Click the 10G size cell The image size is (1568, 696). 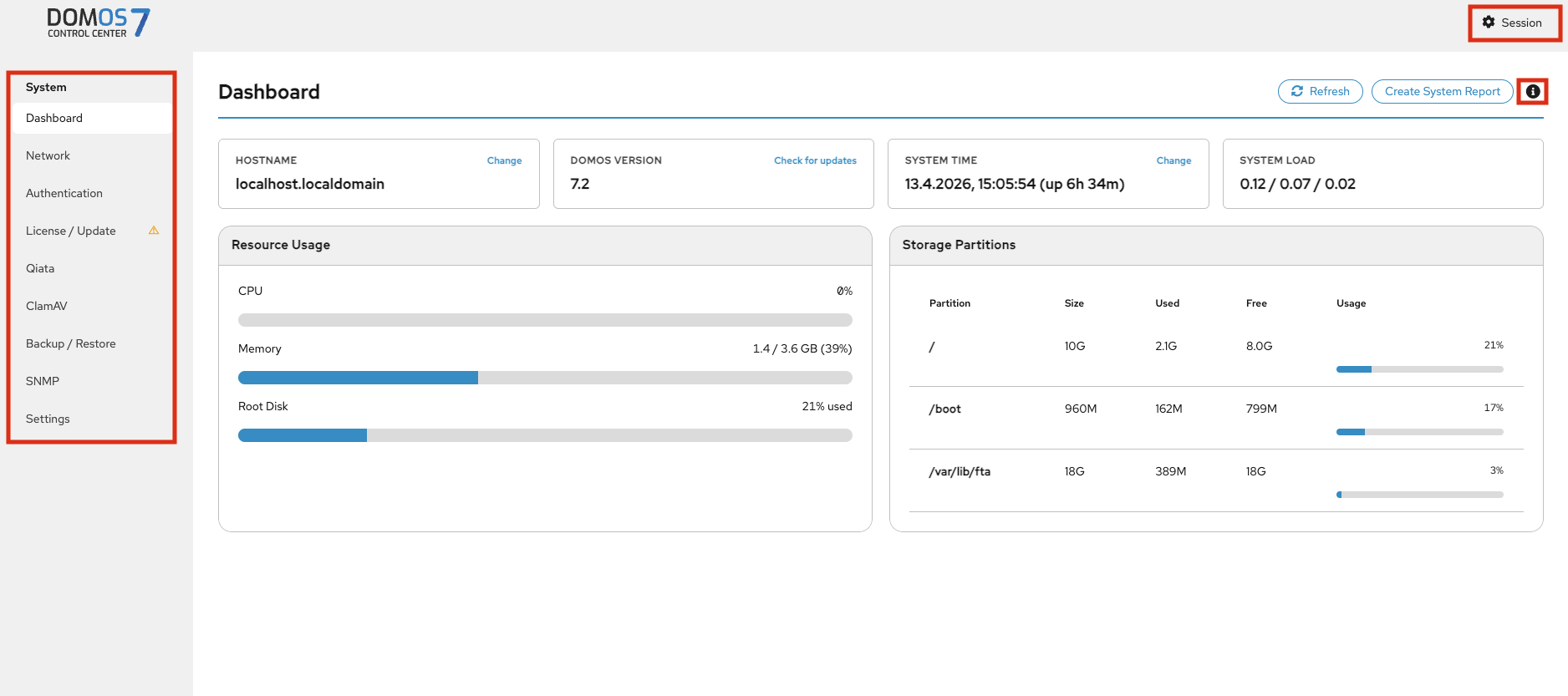click(x=1075, y=346)
